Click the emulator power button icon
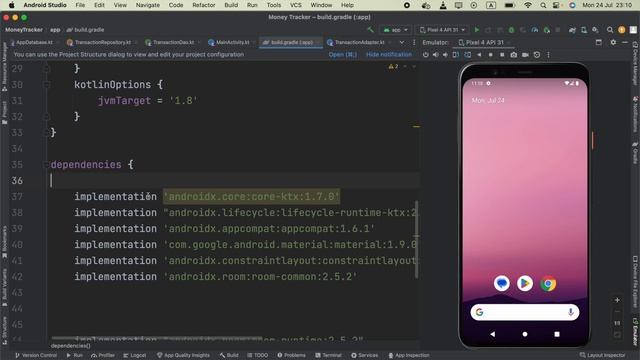This screenshot has width=640, height=360. [426, 55]
